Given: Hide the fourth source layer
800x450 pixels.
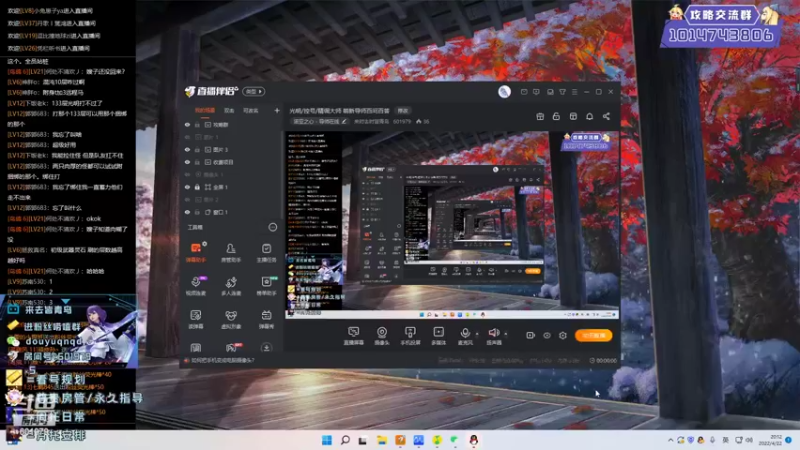Looking at the screenshot, I should pos(187,162).
